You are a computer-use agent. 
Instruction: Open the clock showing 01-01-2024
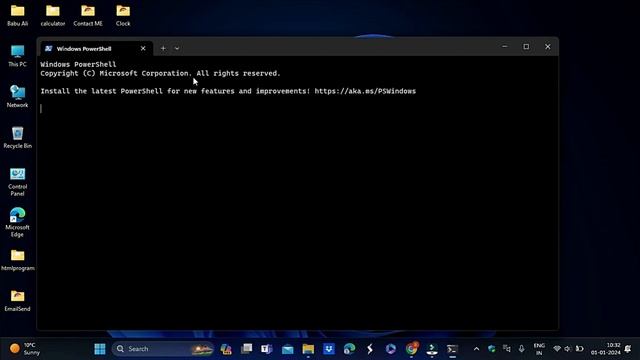(x=605, y=349)
